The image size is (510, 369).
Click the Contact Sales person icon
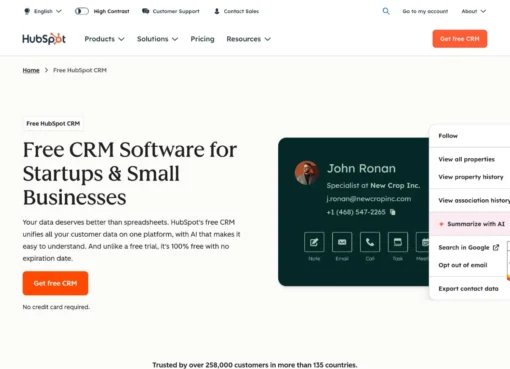point(217,11)
